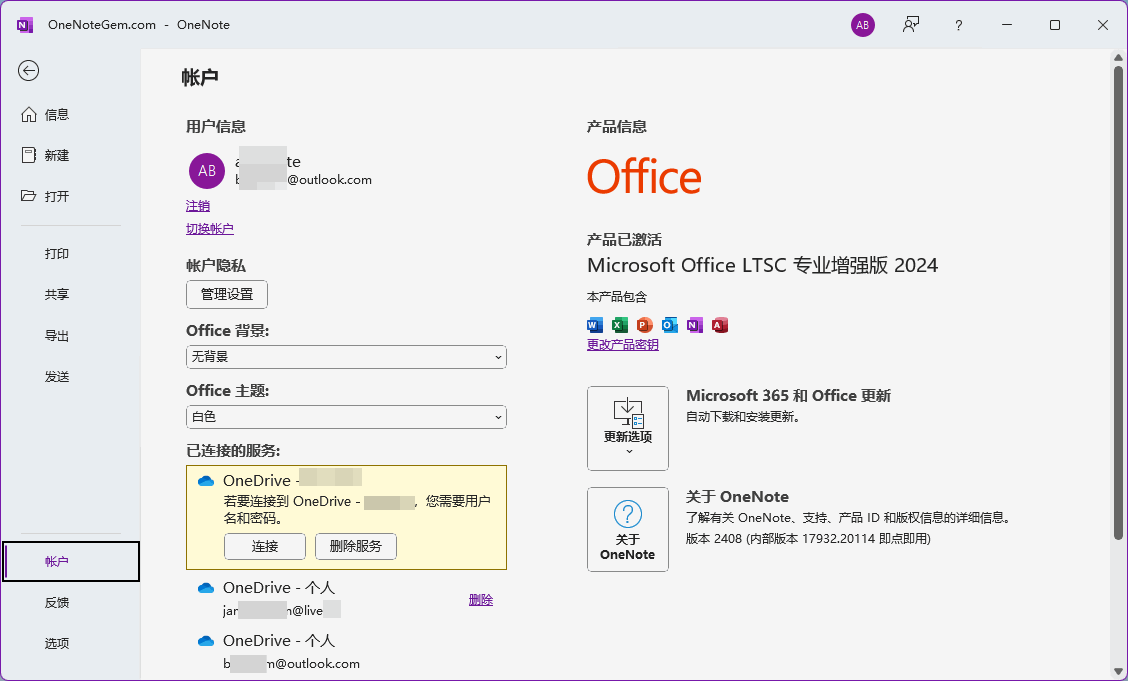Open 选项 in the sidebar
The height and width of the screenshot is (681, 1128).
(70, 644)
